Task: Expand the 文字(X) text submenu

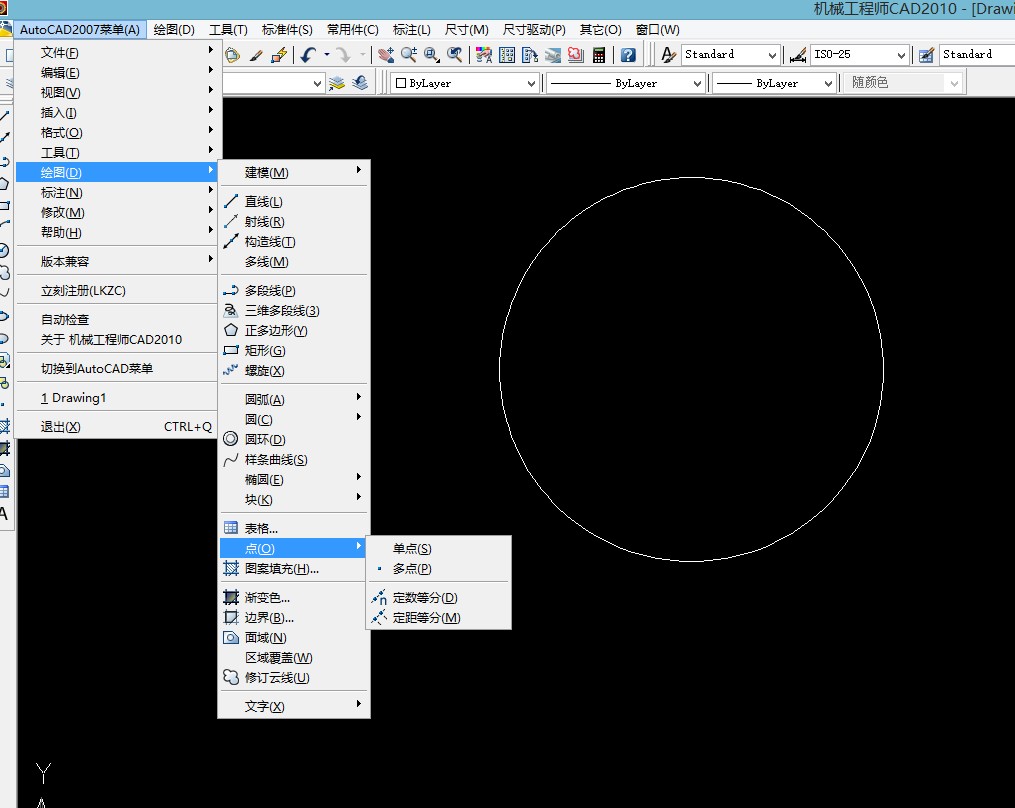Action: pyautogui.click(x=295, y=706)
